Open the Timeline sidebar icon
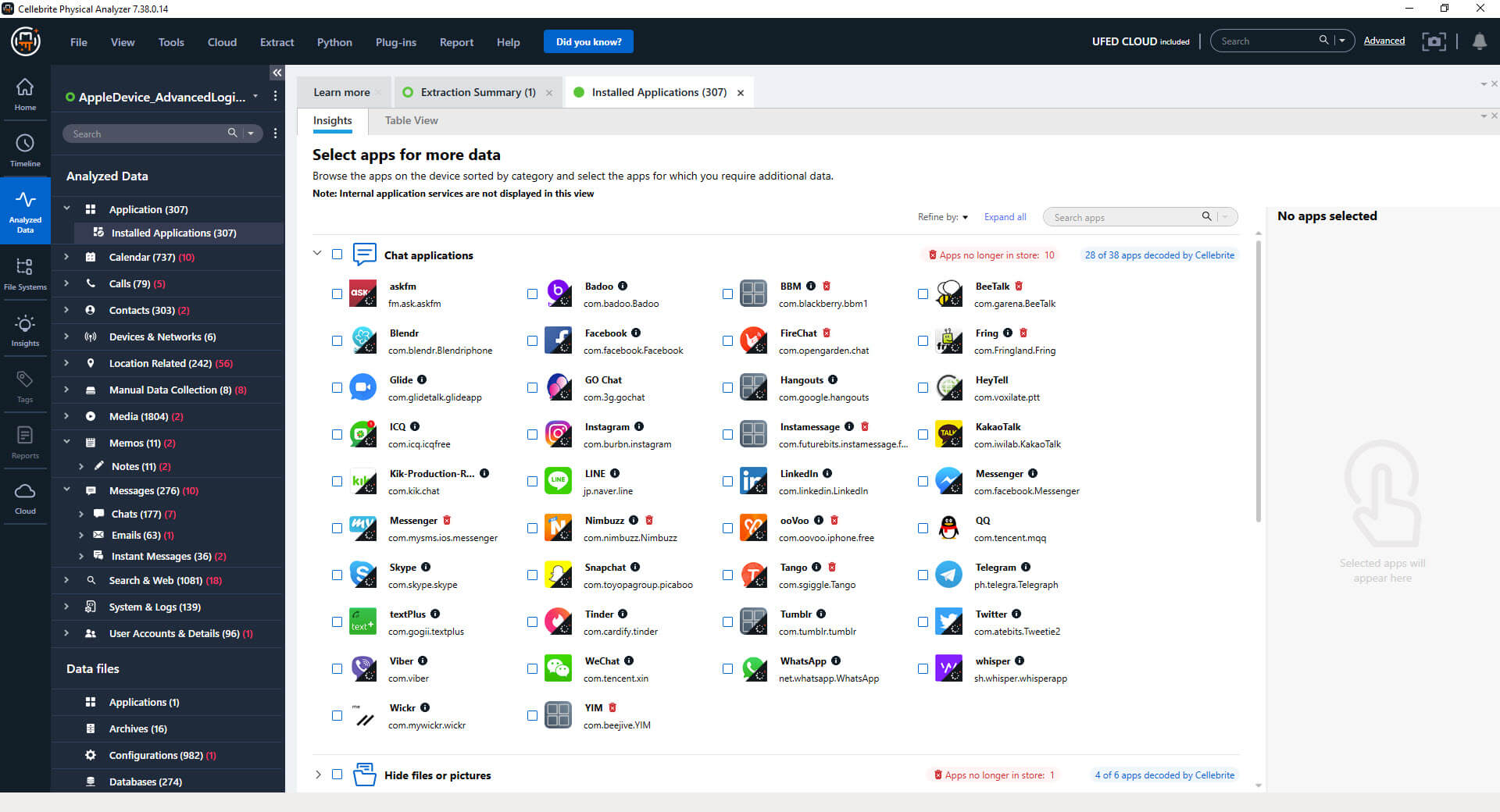This screenshot has height=812, width=1500. pos(25,151)
